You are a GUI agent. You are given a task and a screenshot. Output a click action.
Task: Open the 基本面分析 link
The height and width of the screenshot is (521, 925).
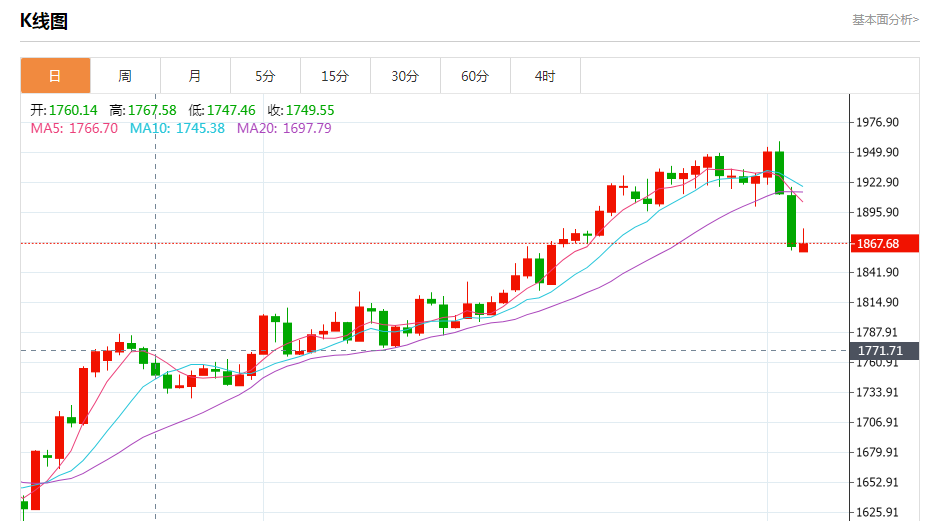pos(884,20)
